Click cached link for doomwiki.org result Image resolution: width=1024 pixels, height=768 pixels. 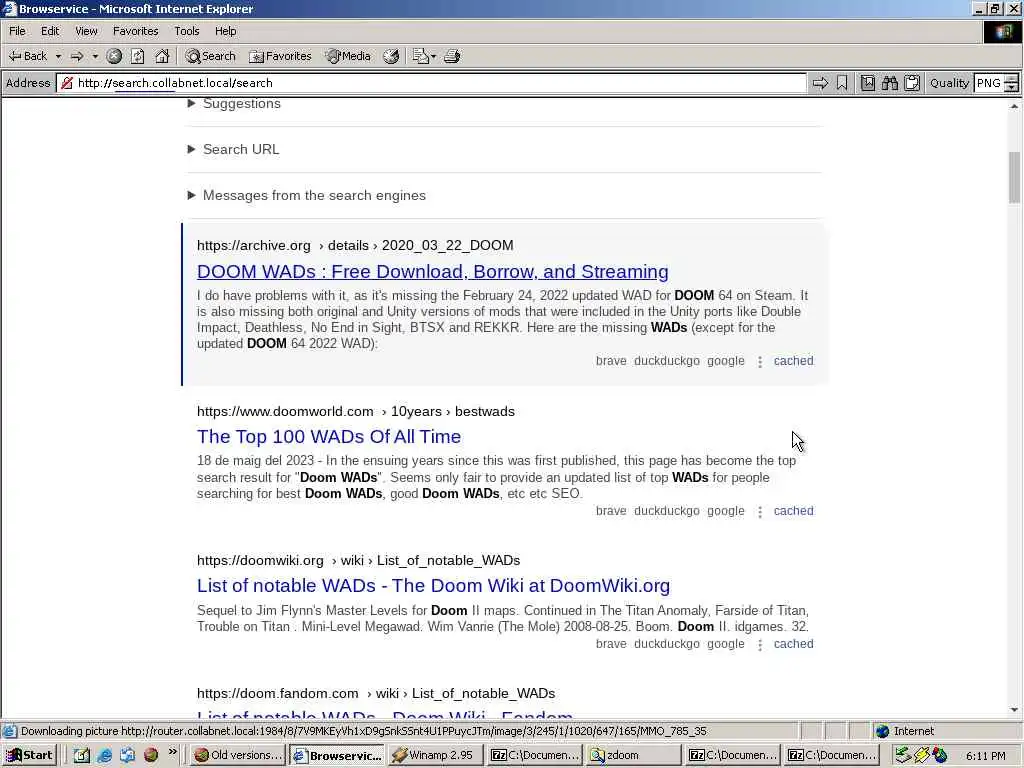click(793, 644)
